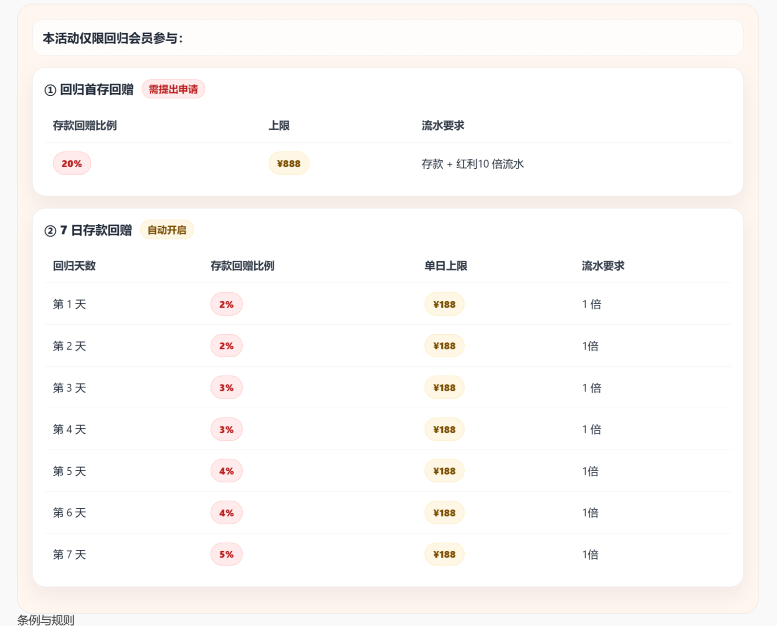Click the 2% pill in 第 2 天 row
This screenshot has height=626, width=777.
tap(226, 346)
